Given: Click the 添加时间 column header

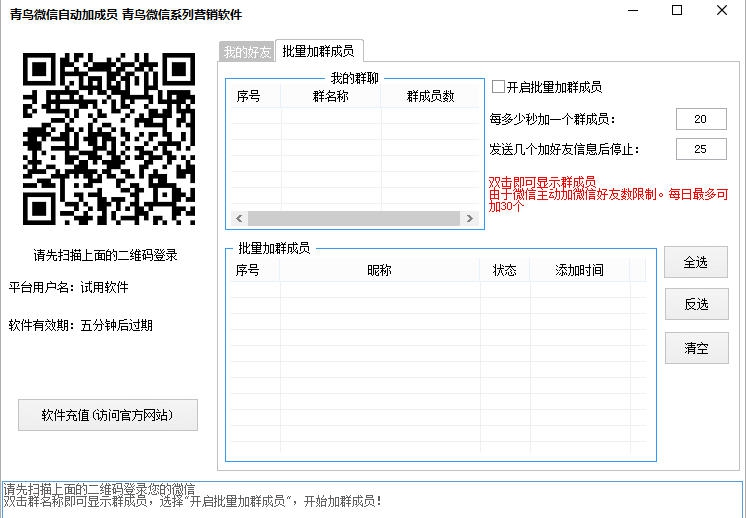Looking at the screenshot, I should 579,271.
